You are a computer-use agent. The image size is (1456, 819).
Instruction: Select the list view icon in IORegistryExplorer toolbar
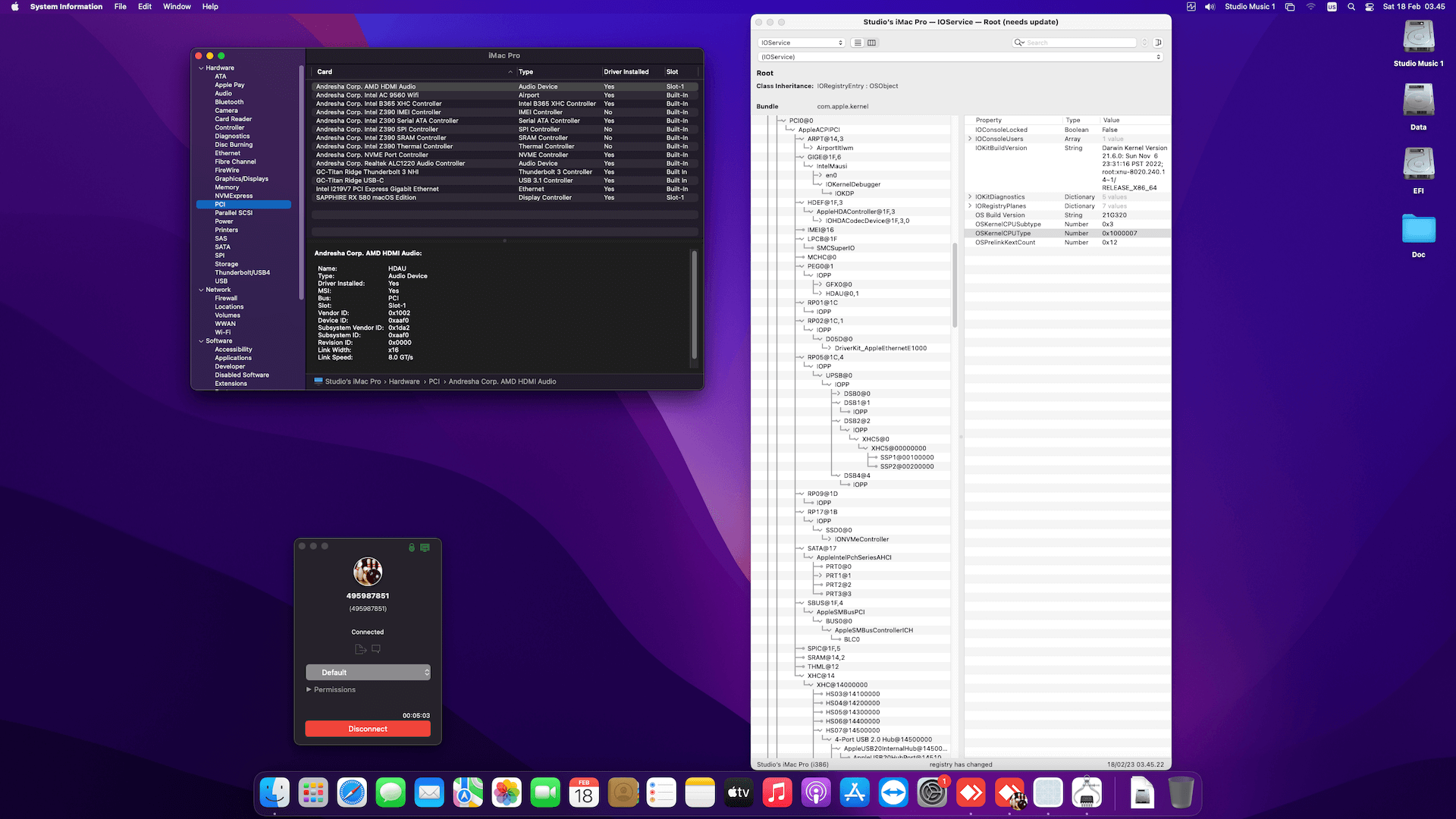click(x=857, y=42)
